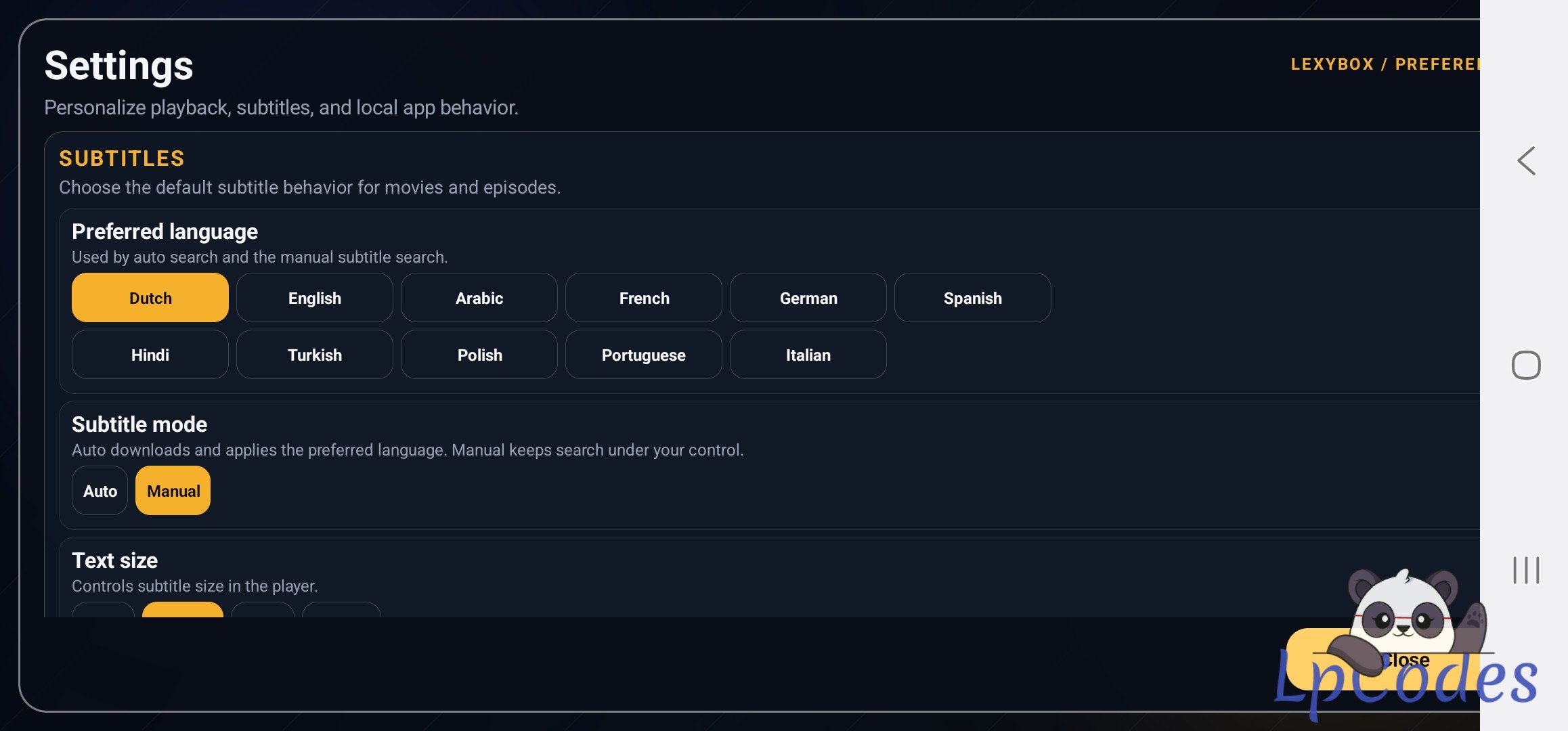
Task: Select Dutch as preferred subtitle language
Action: (150, 298)
